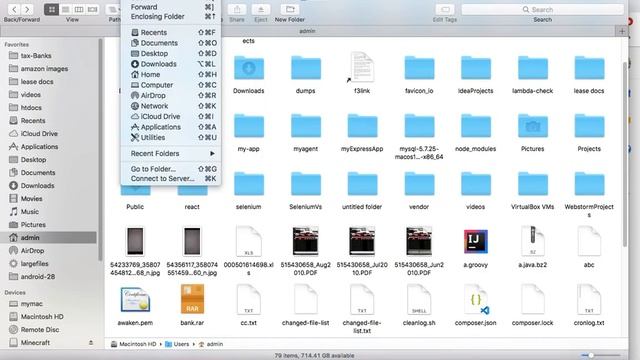This screenshot has width=640, height=360.
Task: Select Desktop in the Go menu
Action: click(171, 53)
